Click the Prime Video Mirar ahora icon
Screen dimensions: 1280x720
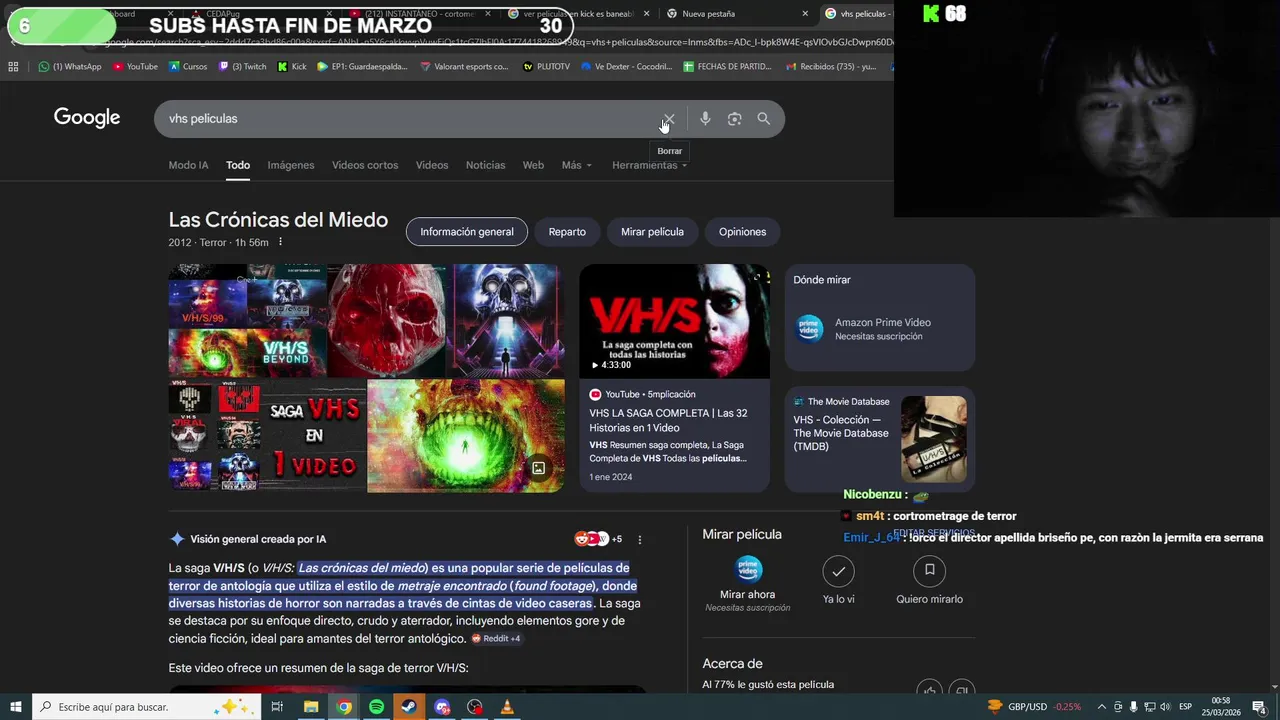pyautogui.click(x=748, y=570)
